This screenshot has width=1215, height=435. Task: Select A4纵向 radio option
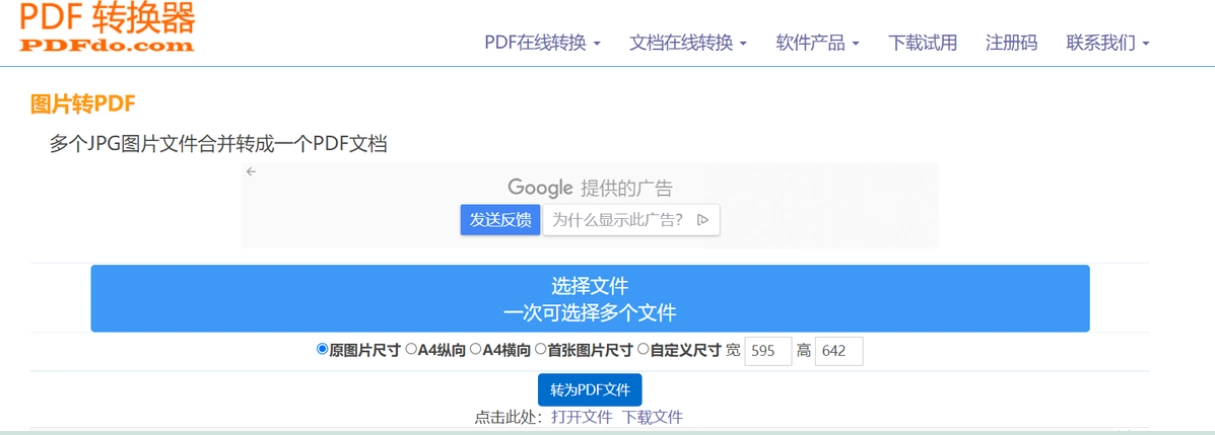(411, 349)
